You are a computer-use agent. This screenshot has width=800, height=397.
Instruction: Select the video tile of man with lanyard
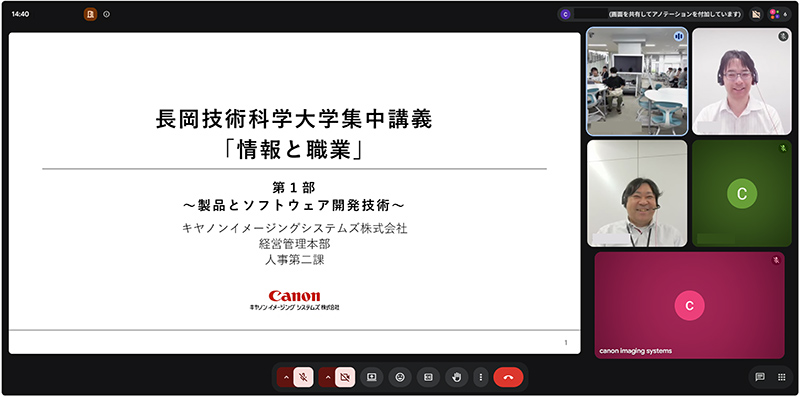pyautogui.click(x=637, y=193)
